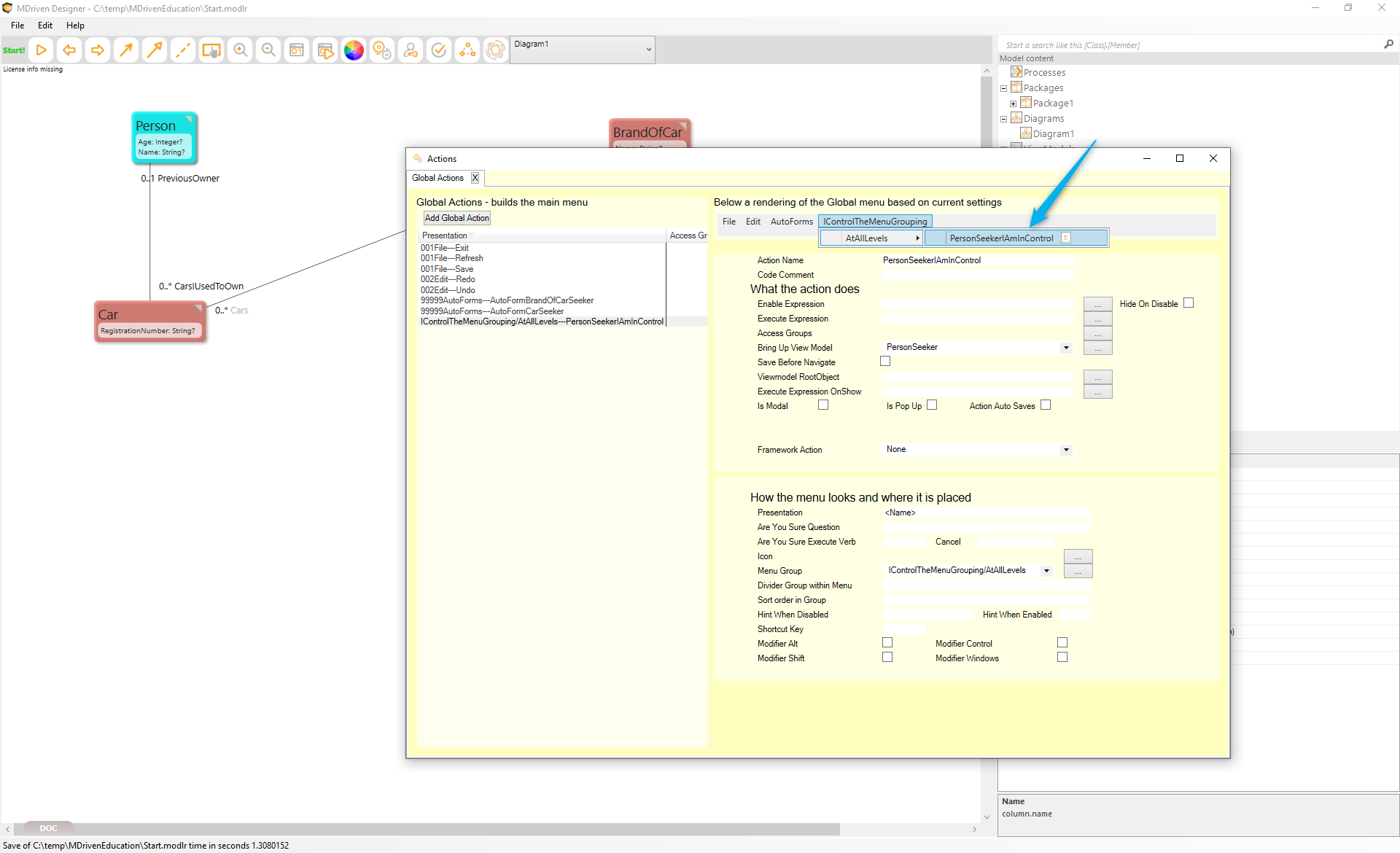Click ellipsis button next to Enable Expression
The width and height of the screenshot is (1400, 853).
(x=1097, y=304)
